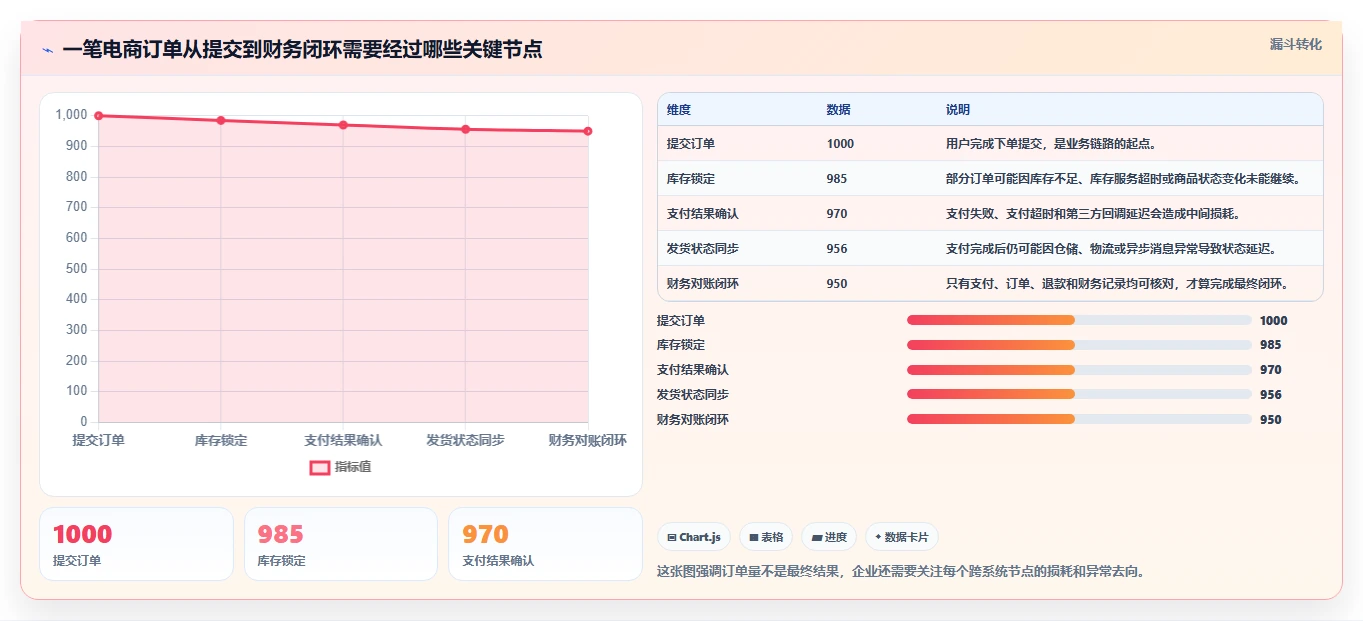The height and width of the screenshot is (621, 1363).
Task: Click the 500 y-axis tick label
Action: pyautogui.click(x=77, y=269)
